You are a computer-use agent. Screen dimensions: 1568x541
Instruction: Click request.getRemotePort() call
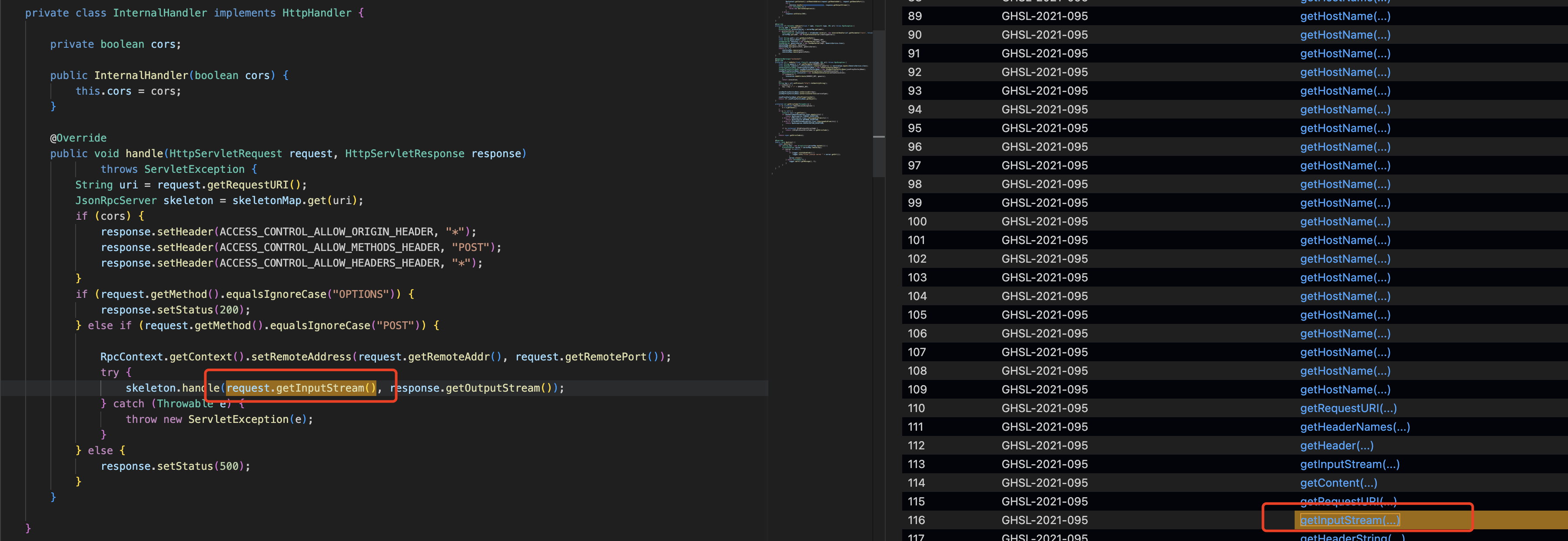coord(587,357)
